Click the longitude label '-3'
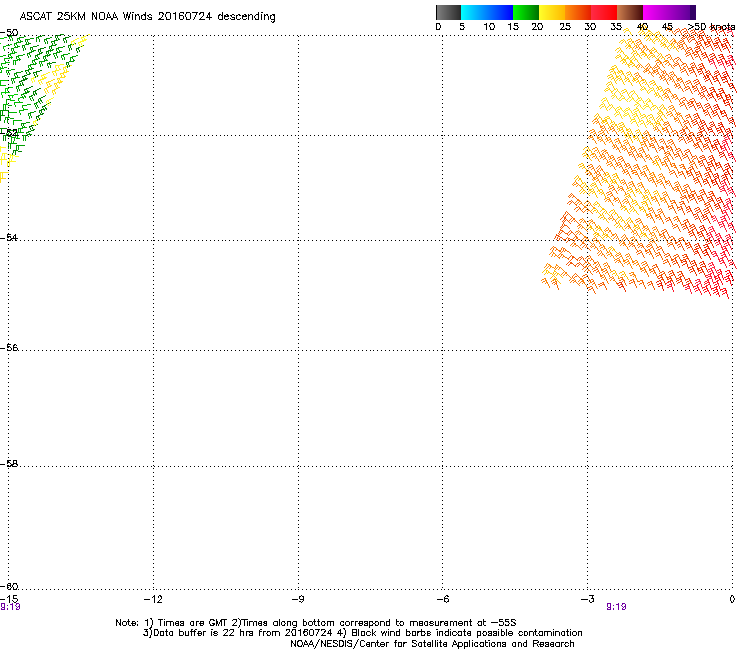The height and width of the screenshot is (650, 740). [x=588, y=599]
